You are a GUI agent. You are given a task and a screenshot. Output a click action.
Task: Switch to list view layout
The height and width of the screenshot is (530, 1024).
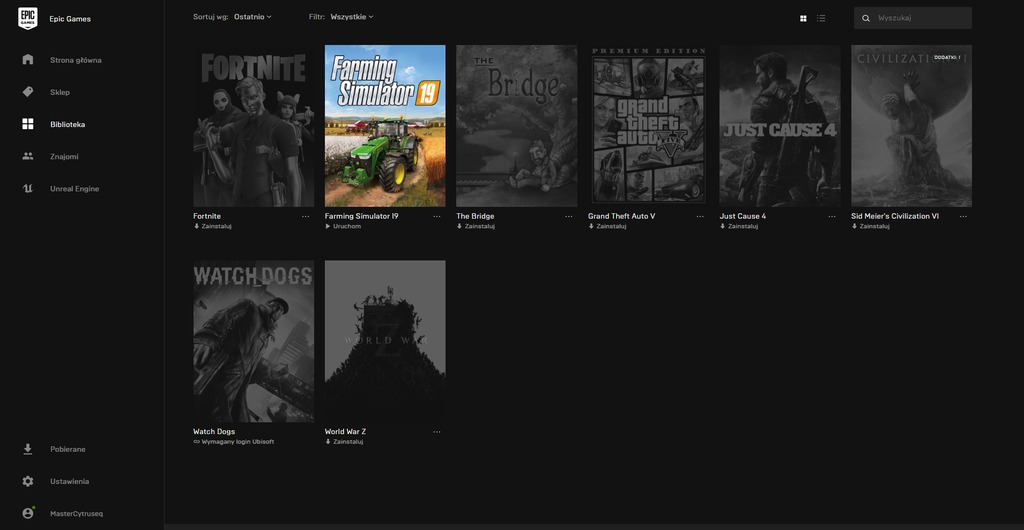(x=822, y=18)
